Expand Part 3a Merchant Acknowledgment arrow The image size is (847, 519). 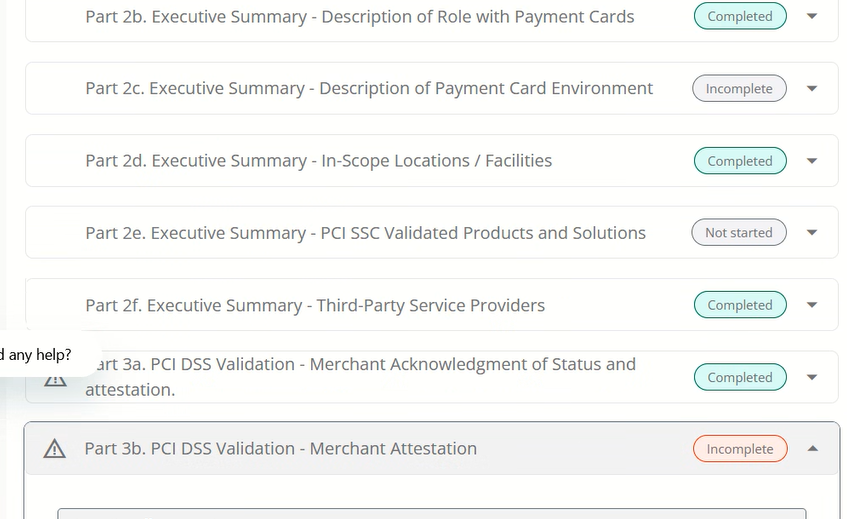pos(811,378)
